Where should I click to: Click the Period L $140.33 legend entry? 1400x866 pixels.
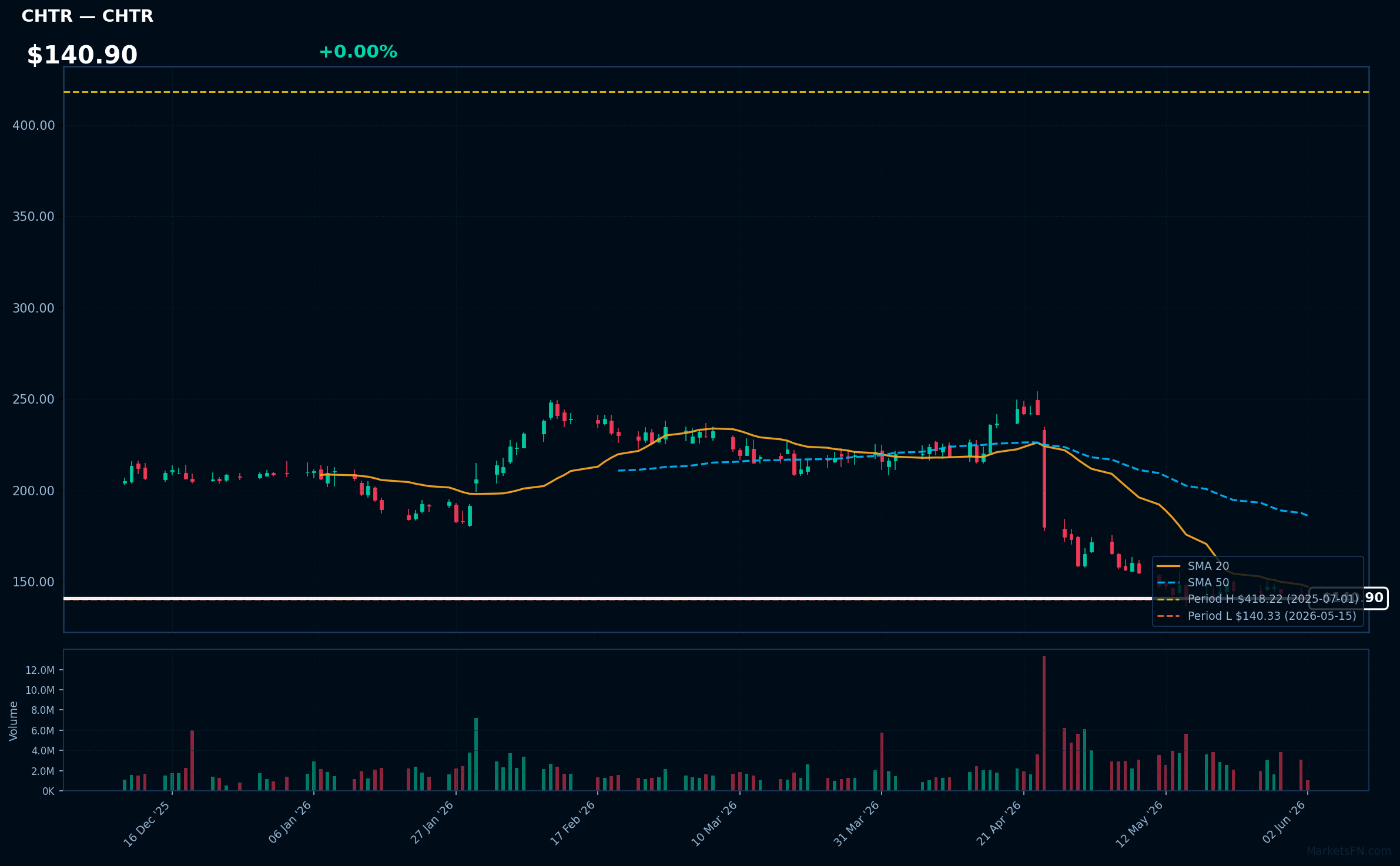click(1257, 616)
